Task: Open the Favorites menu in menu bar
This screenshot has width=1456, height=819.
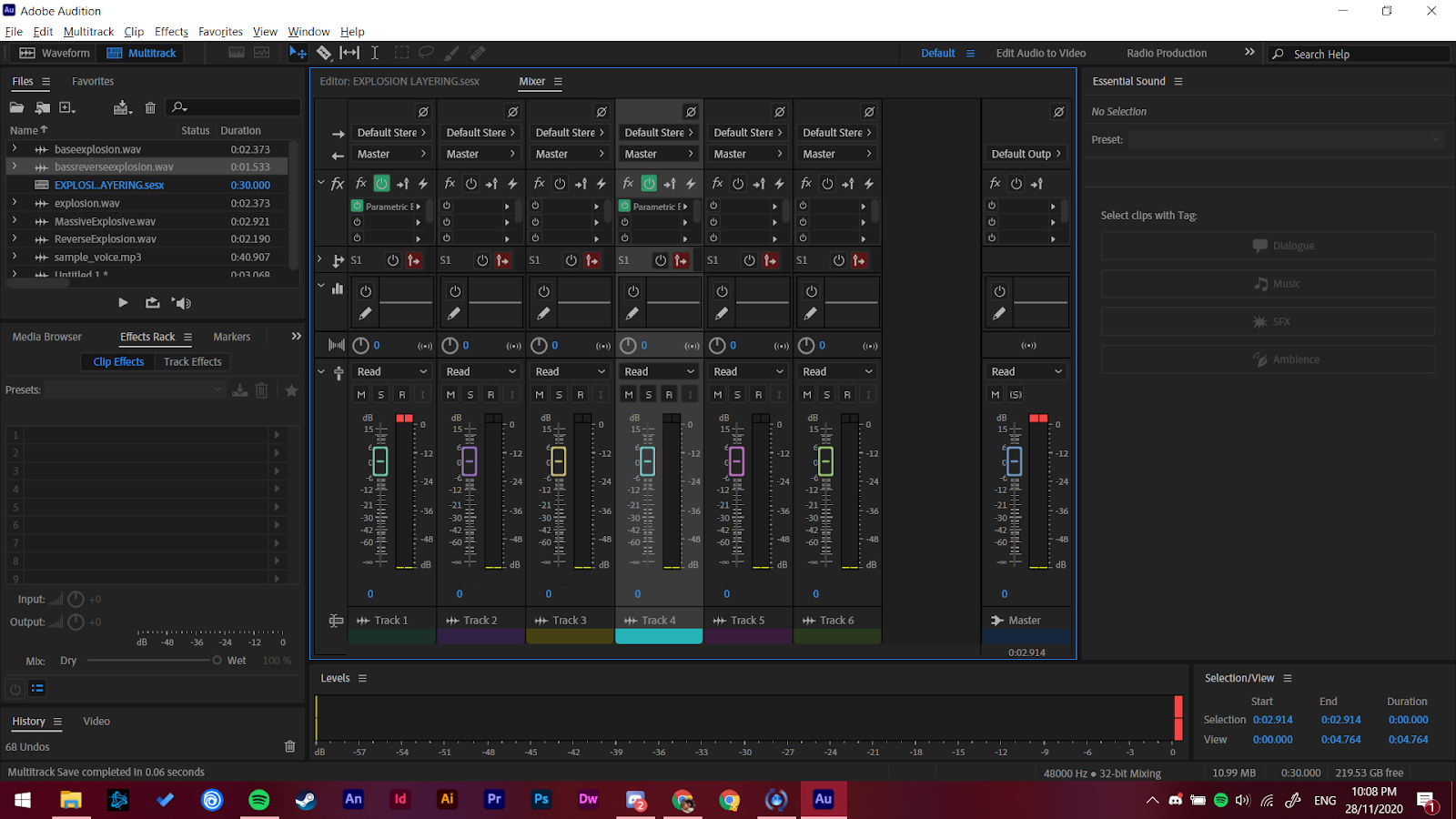Action: (x=221, y=31)
